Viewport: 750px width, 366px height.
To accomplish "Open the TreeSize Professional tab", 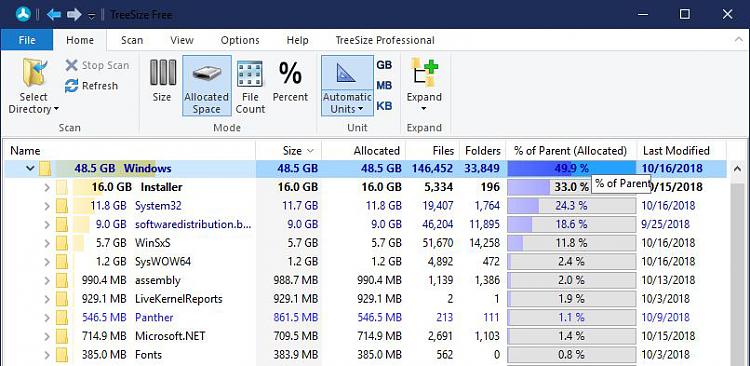I will [x=385, y=40].
